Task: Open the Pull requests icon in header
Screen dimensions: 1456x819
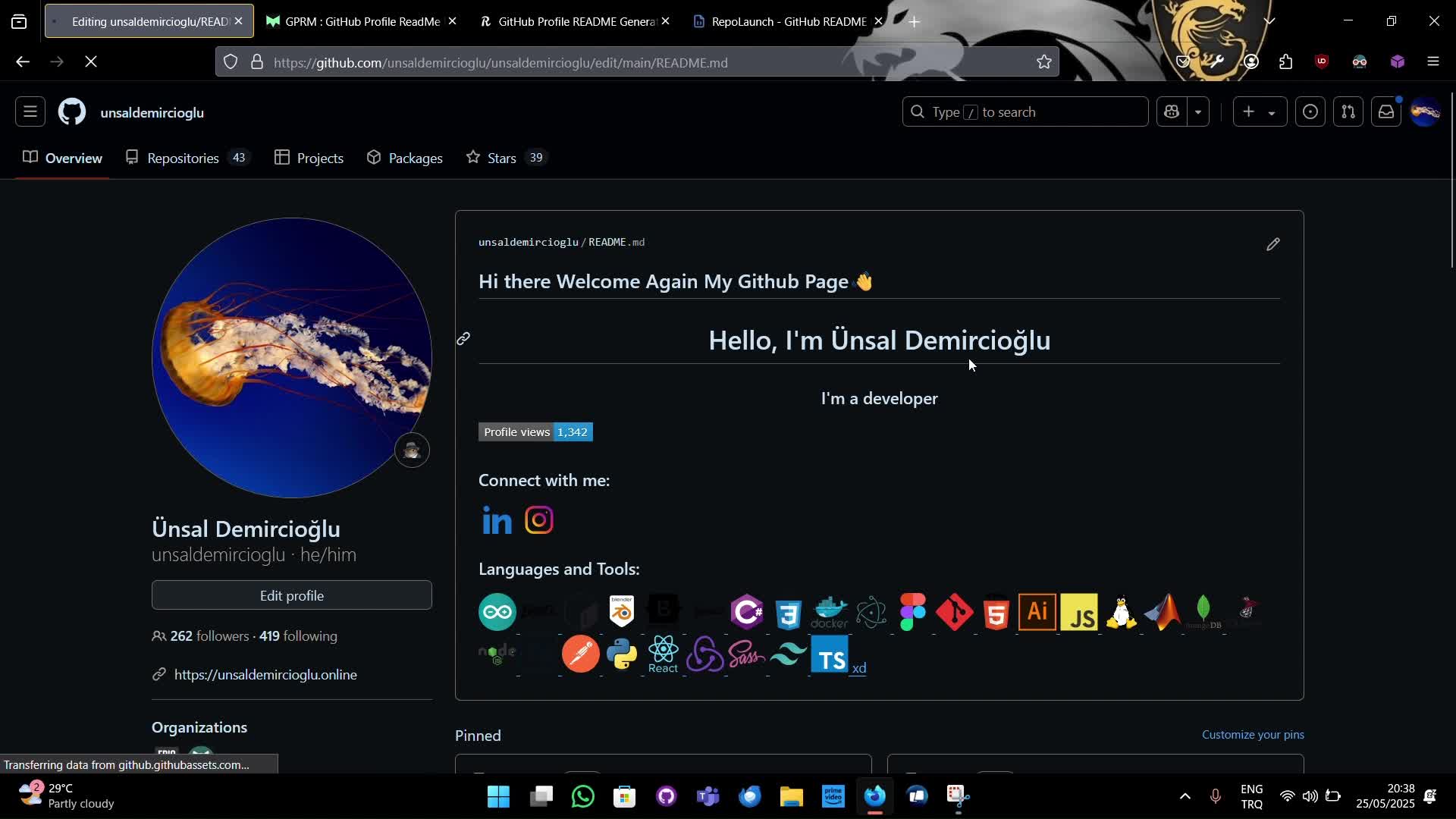Action: (x=1348, y=112)
